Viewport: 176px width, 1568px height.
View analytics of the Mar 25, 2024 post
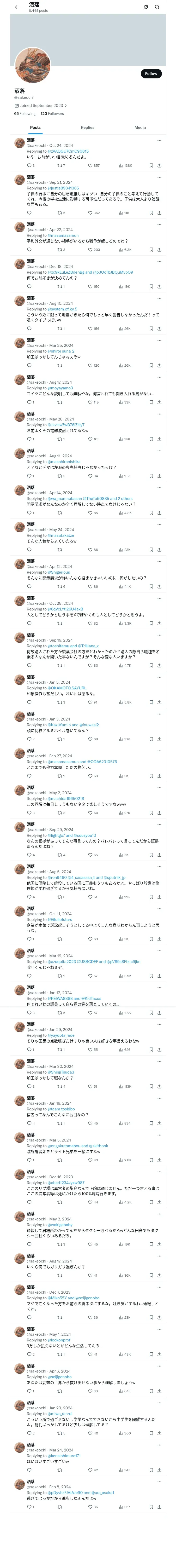(x=124, y=366)
